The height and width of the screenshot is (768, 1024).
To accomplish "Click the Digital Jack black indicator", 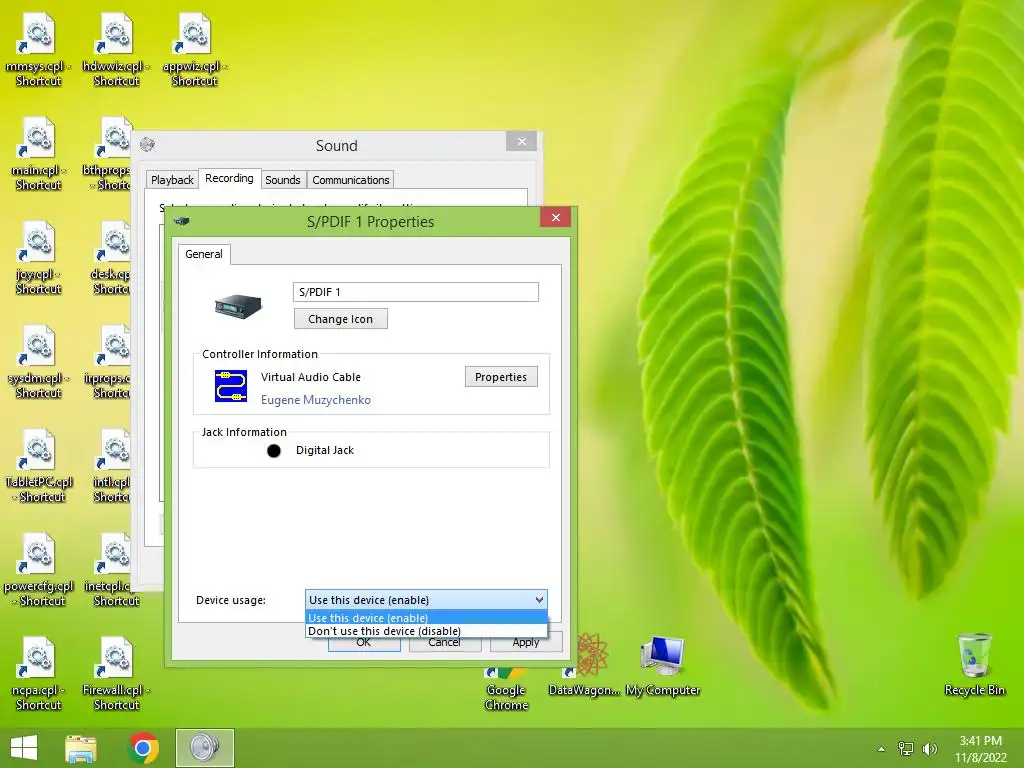I will click(x=274, y=451).
